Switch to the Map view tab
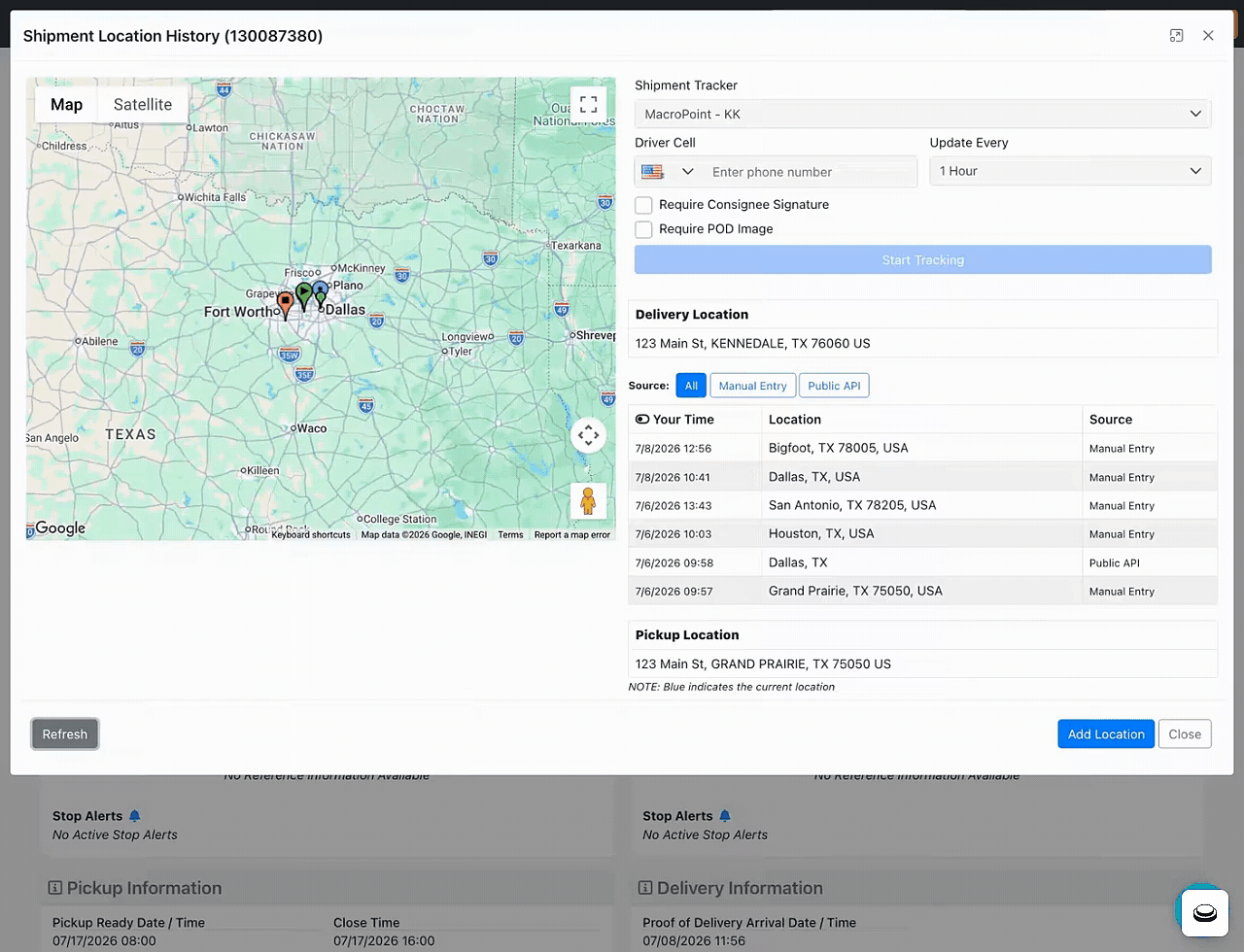This screenshot has height=952, width=1244. click(66, 105)
